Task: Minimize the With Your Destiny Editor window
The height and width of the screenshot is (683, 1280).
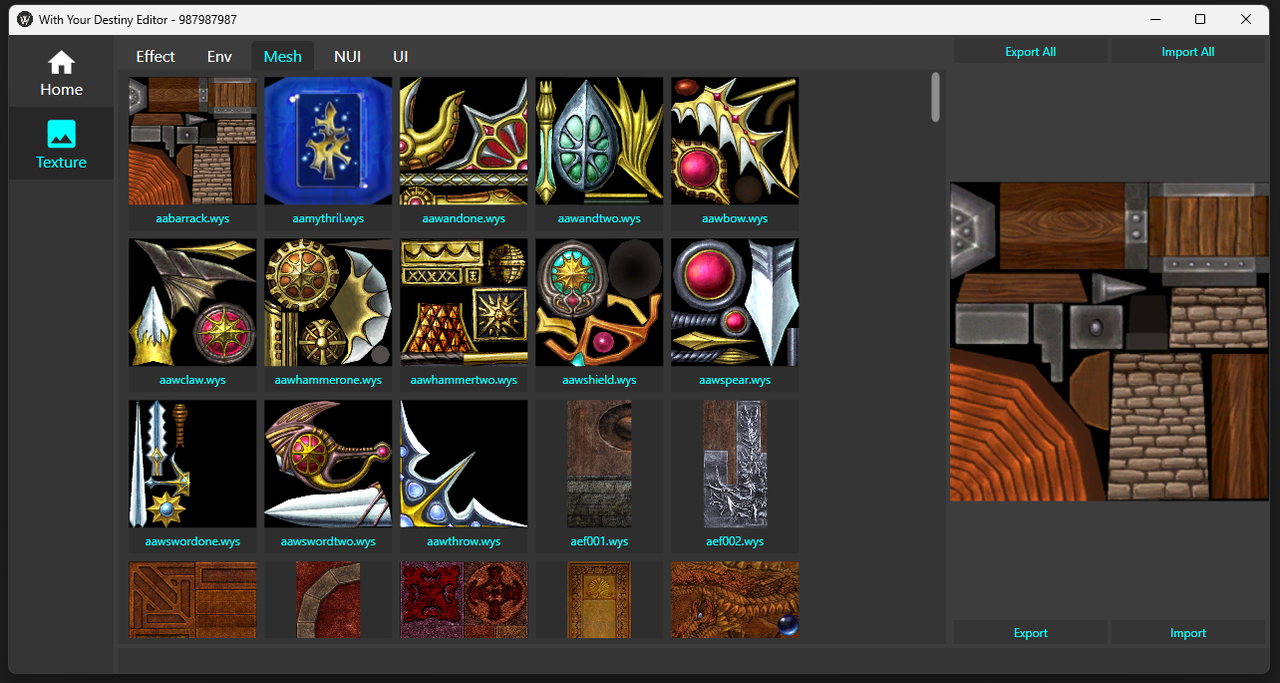Action: [1155, 19]
